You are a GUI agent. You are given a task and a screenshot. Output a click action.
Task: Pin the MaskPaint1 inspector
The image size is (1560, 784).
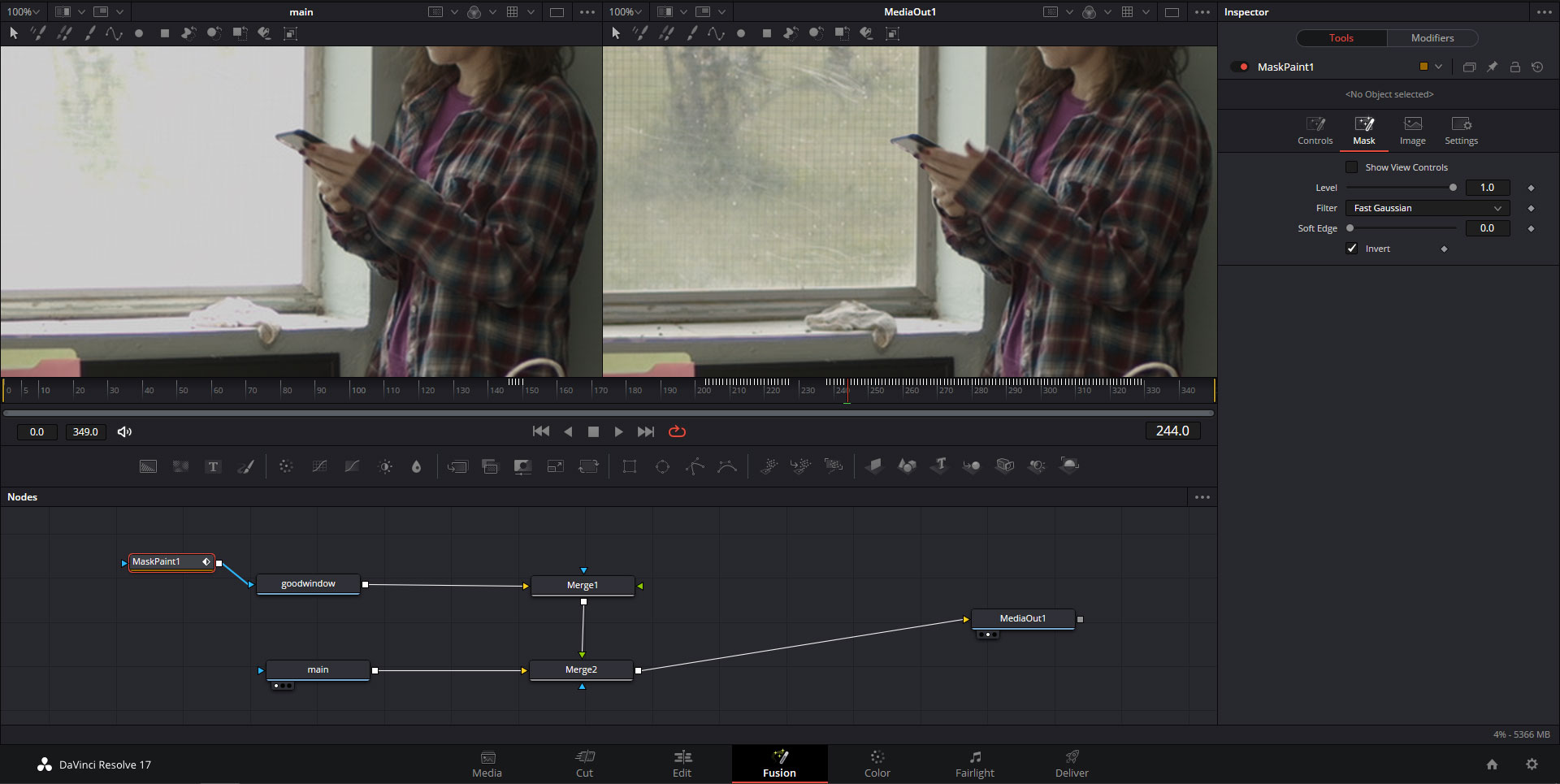tap(1492, 67)
